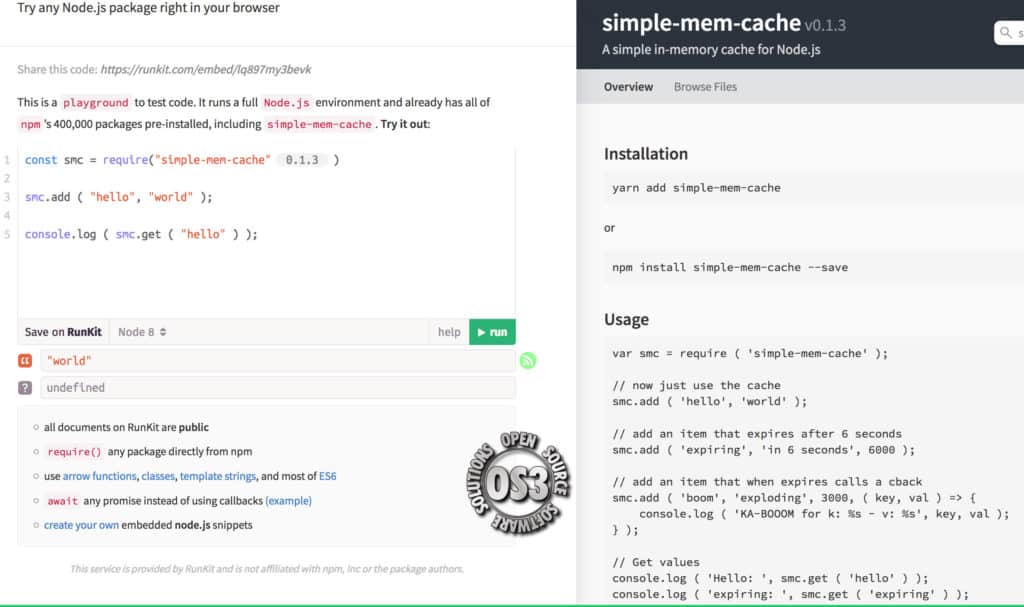Screen dimensions: 1024x607
Task: Click usage line smc.add 'expiring' 6000
Action: (763, 450)
